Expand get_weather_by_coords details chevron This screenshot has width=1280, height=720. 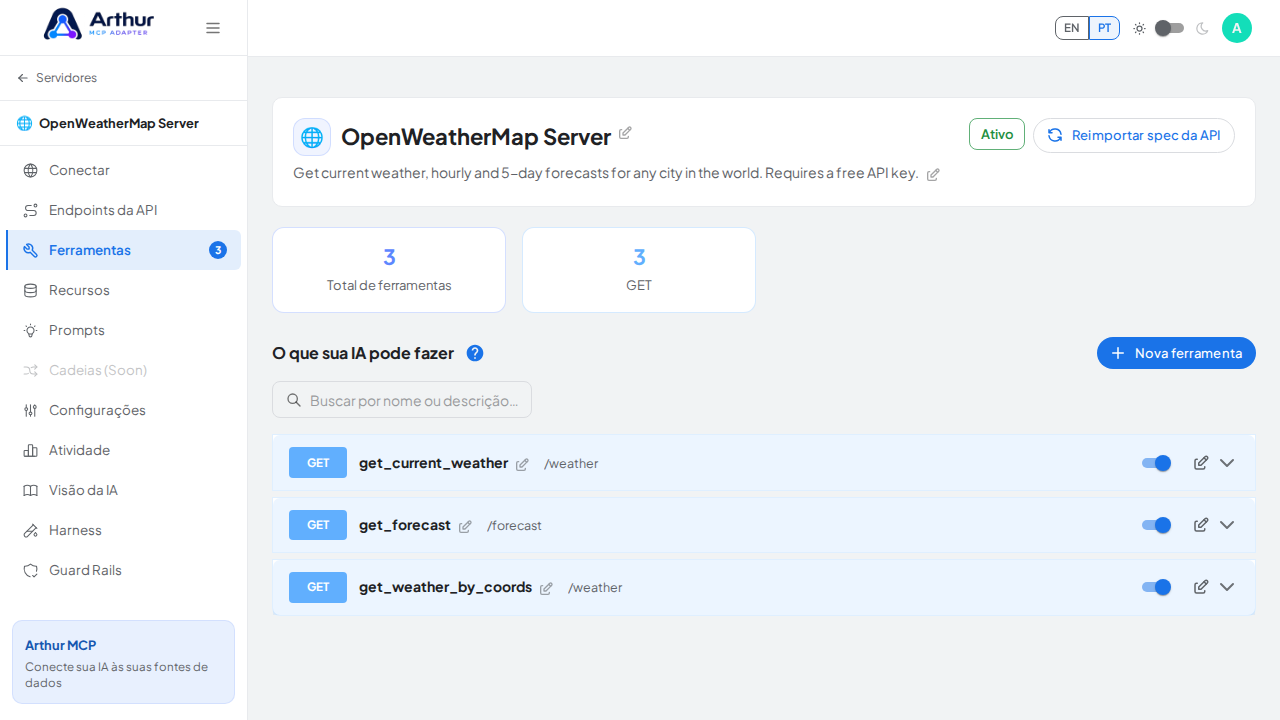[x=1227, y=587]
